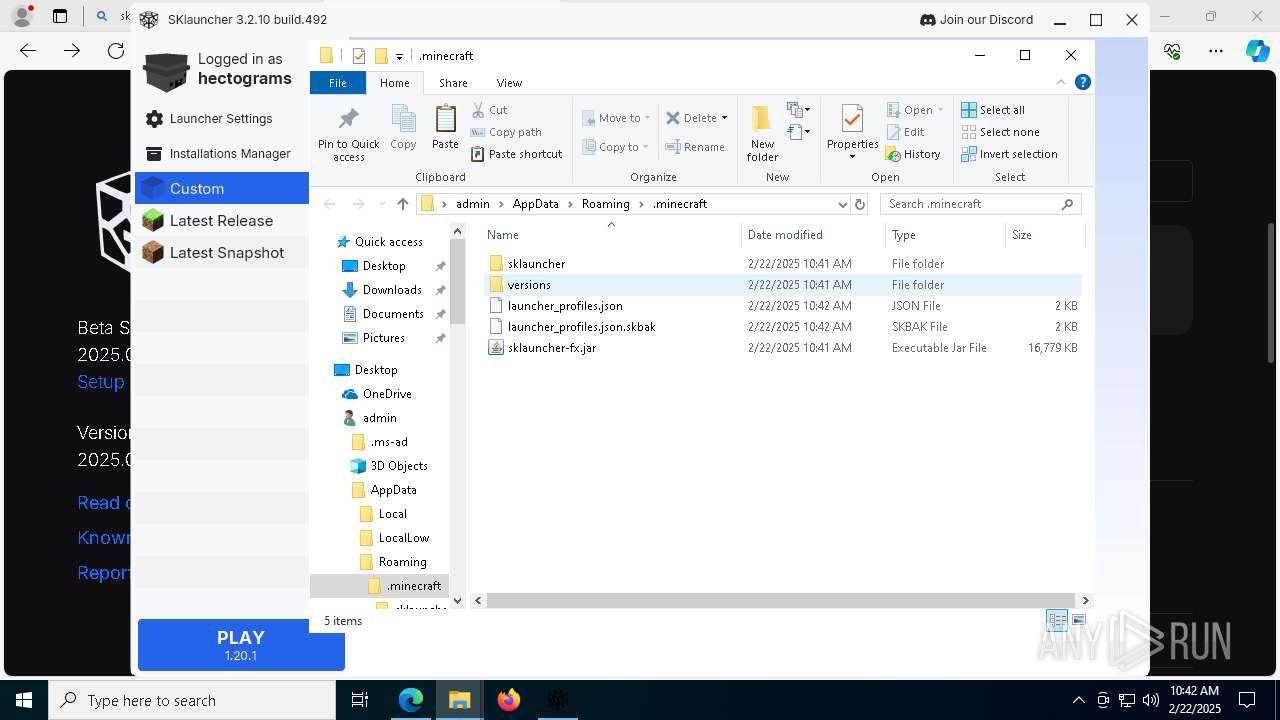Sort by Date modified column header

[813, 235]
